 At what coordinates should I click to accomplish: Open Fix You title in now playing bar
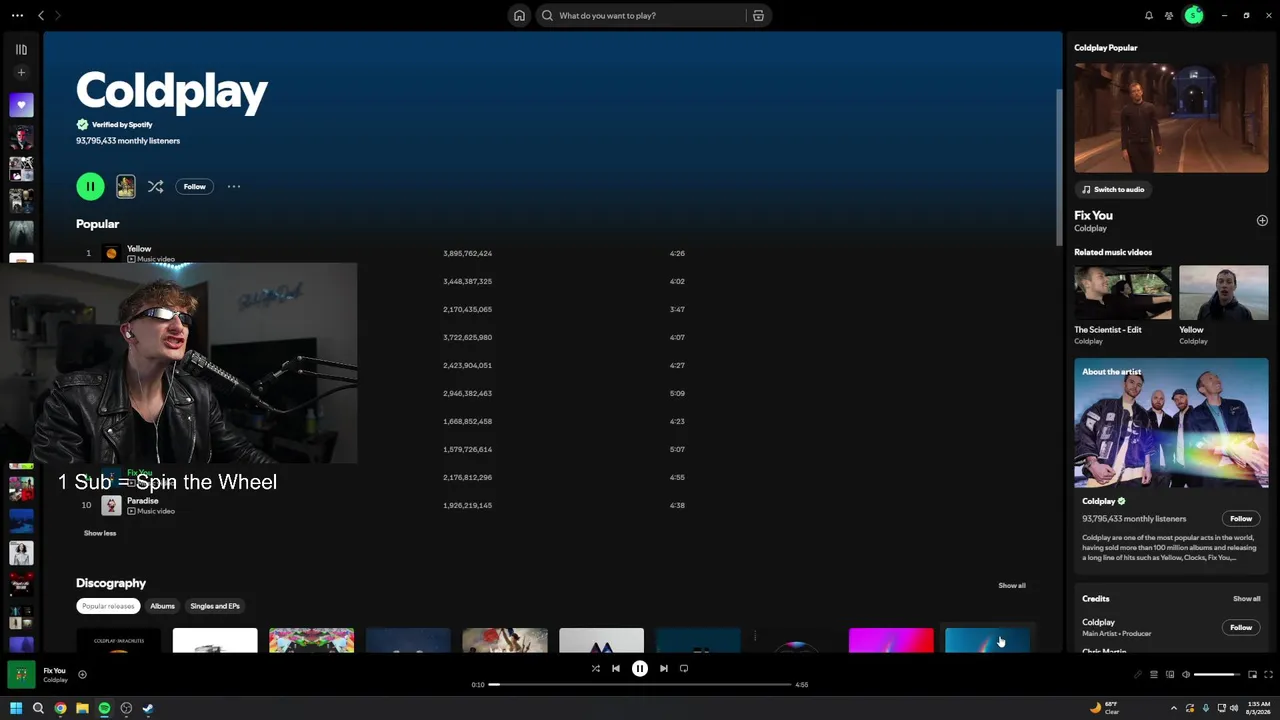(x=54, y=671)
